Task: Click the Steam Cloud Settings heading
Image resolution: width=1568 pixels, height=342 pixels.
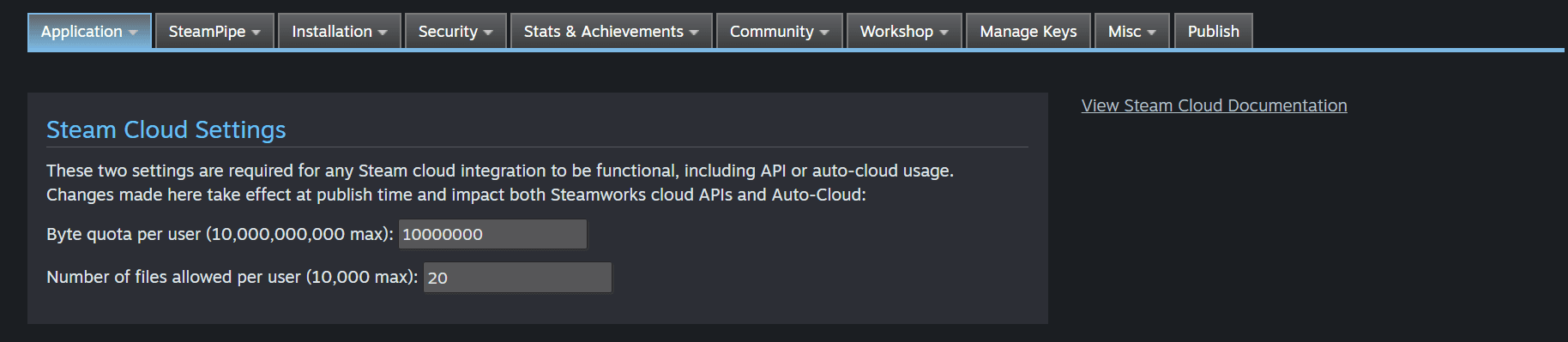Action: [166, 129]
